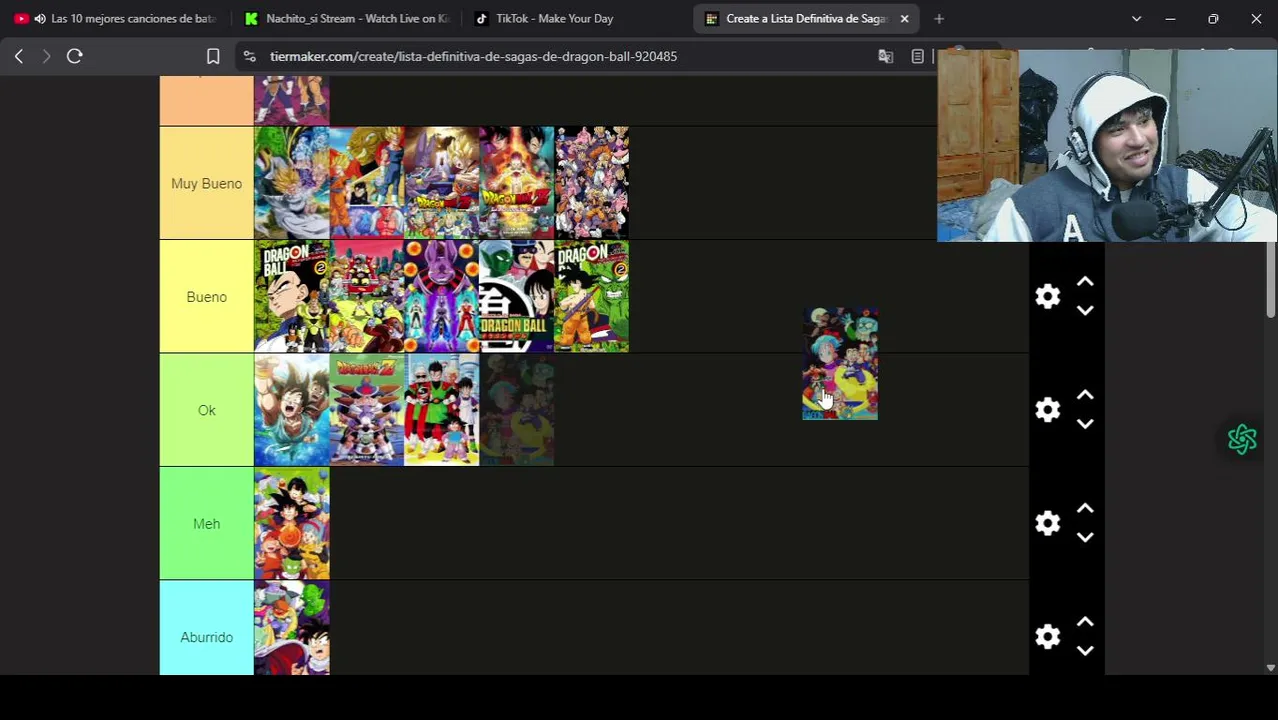Minimize the browser window

[x=1170, y=19]
